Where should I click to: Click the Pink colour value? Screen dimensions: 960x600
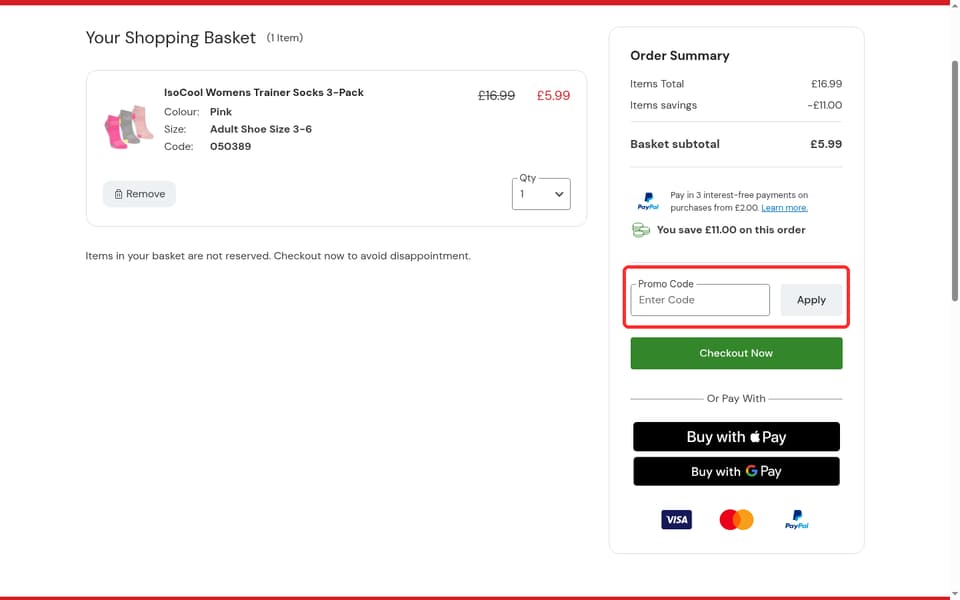(x=221, y=112)
